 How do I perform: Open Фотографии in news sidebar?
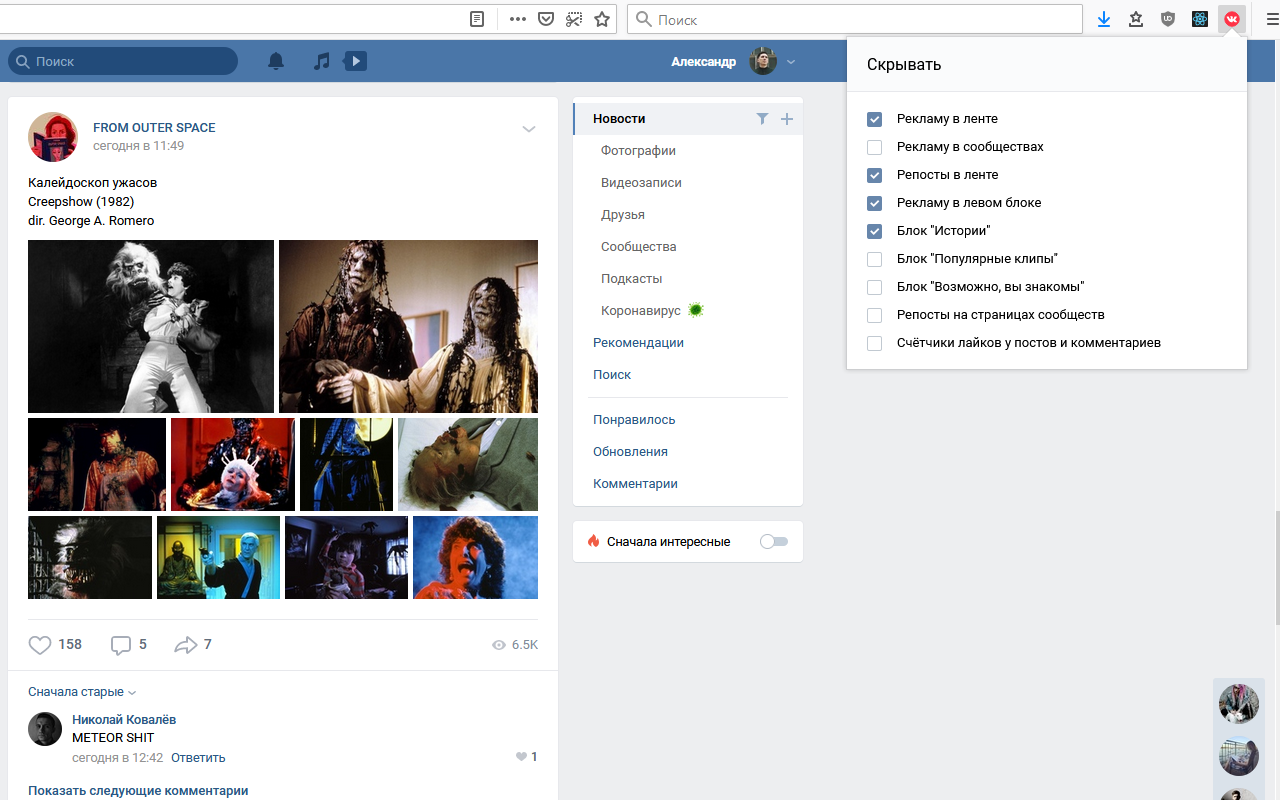[638, 151]
